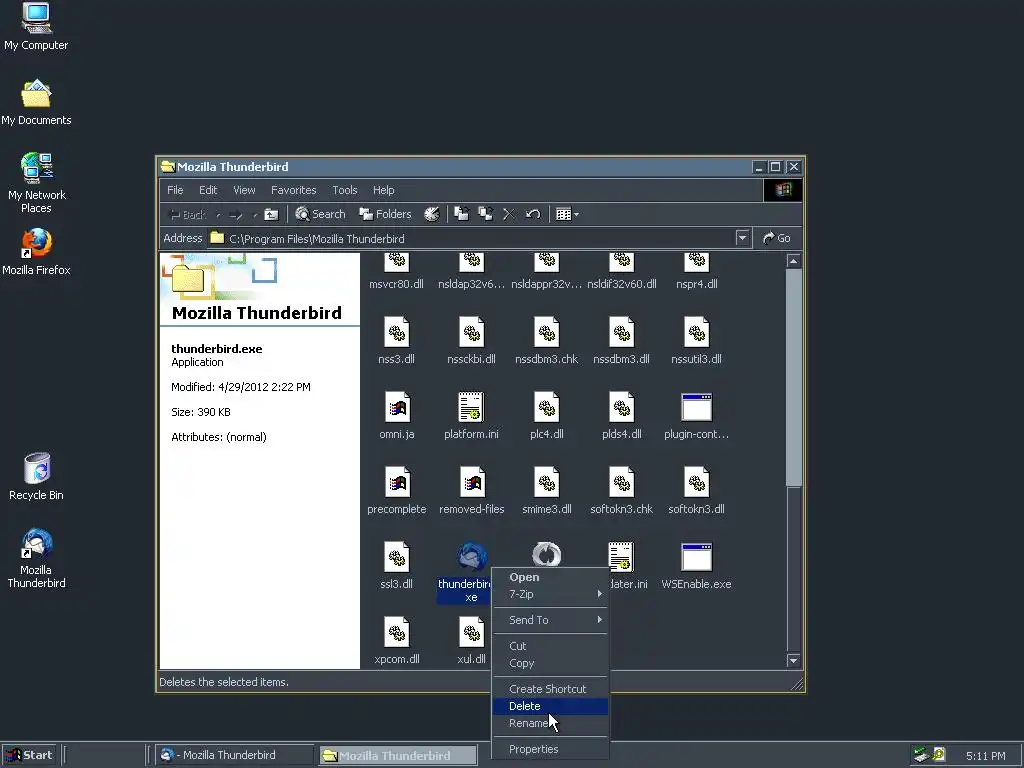Select the ssl3.dll file icon

[396, 557]
